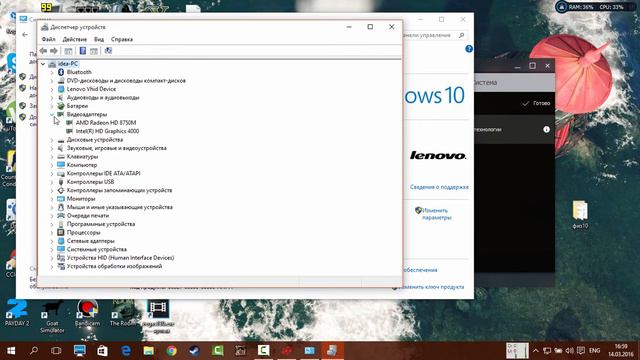Open the Windows Start button
Screen dimensions: 640x360
tap(11, 351)
